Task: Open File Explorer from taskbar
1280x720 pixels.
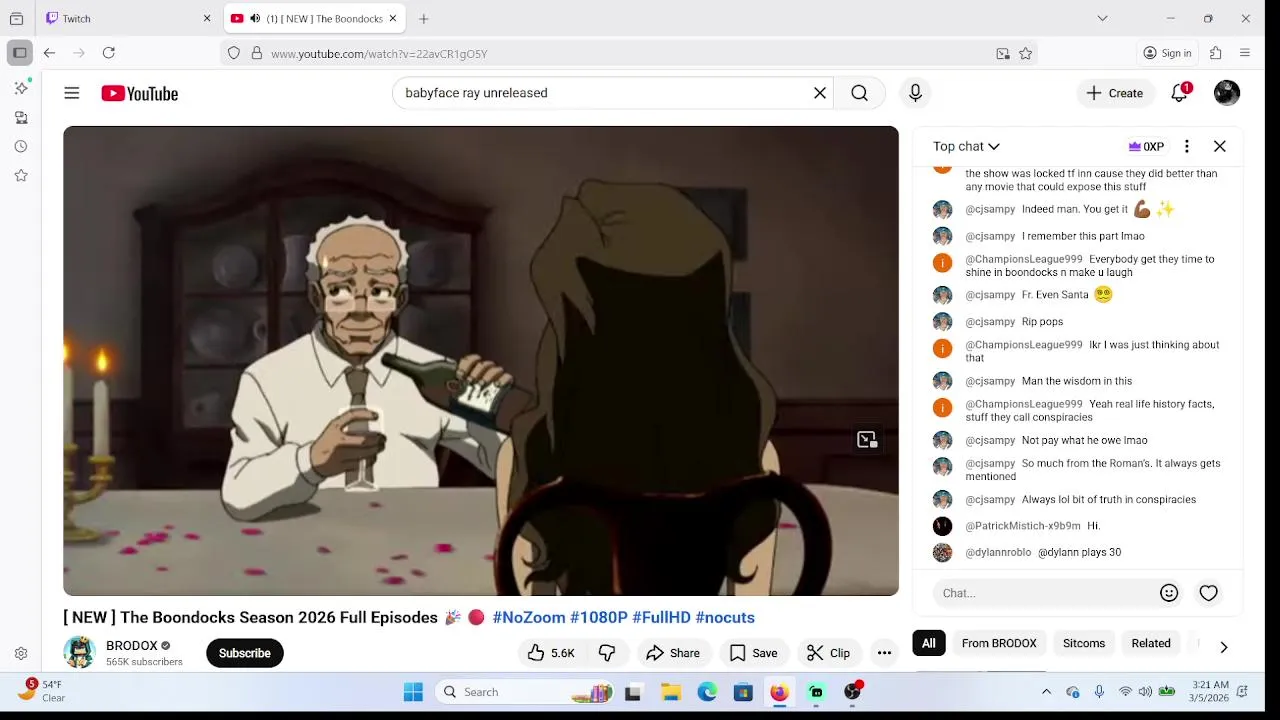Action: pos(671,692)
